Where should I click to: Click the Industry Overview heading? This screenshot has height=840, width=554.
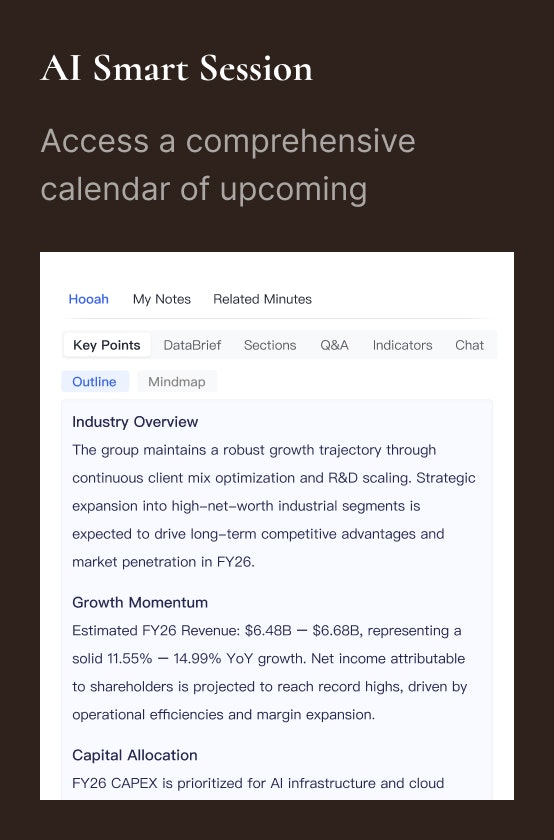(135, 422)
